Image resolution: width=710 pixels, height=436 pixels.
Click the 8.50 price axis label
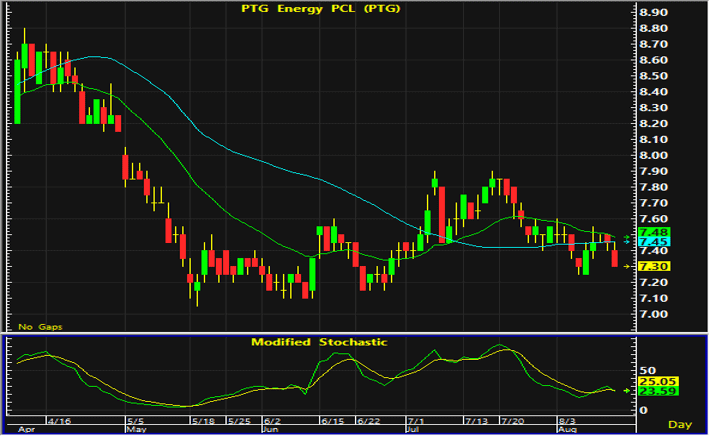coord(653,76)
